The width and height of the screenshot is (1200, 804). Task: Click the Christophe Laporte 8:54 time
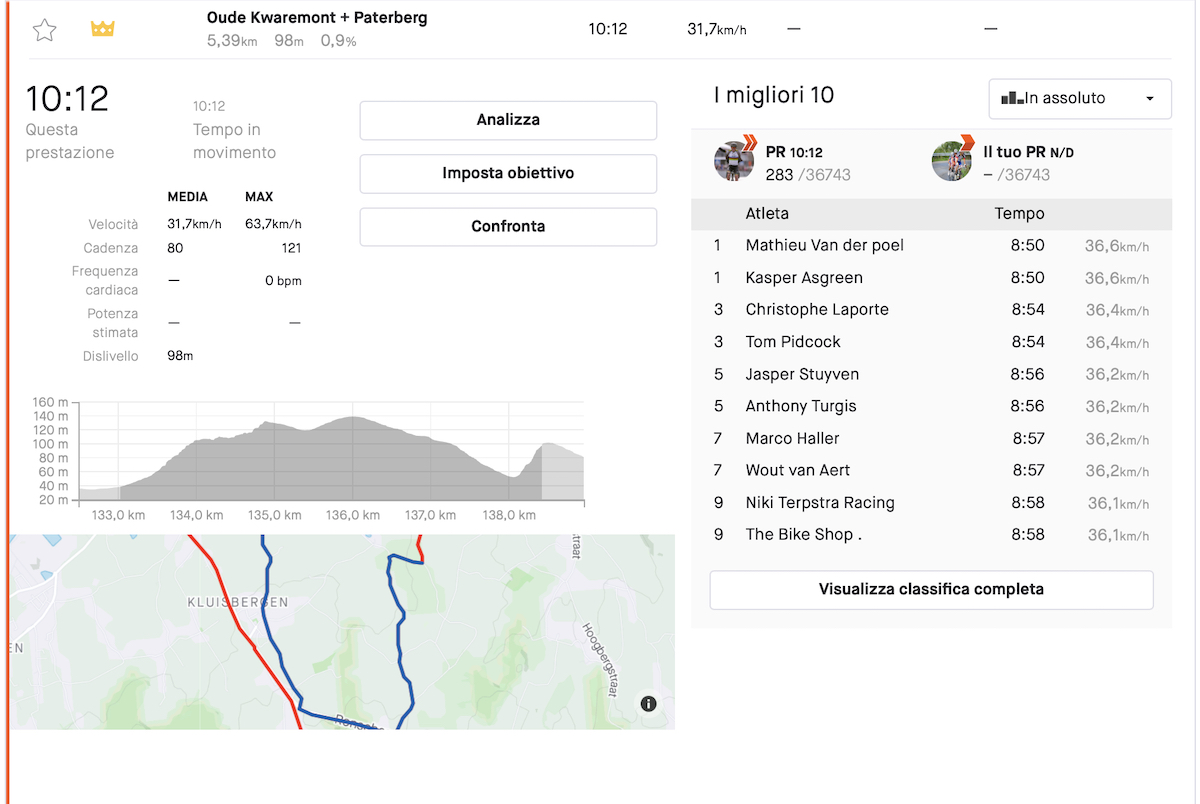(x=1027, y=310)
